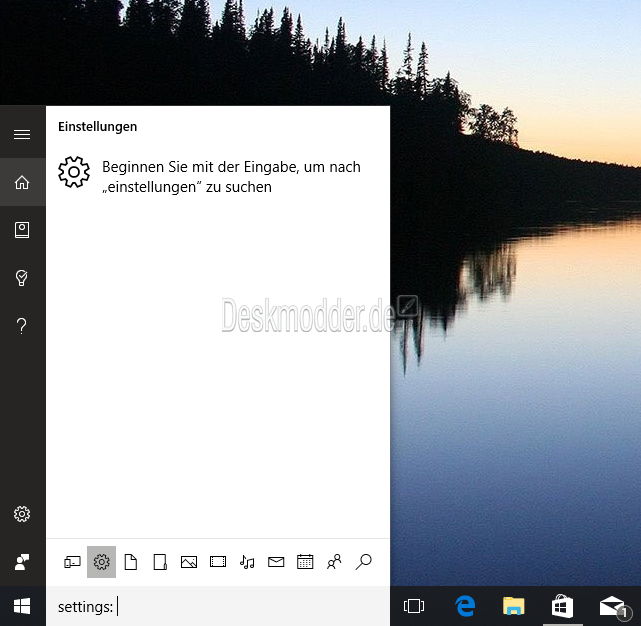The height and width of the screenshot is (626, 641).
Task: Open Task View from the taskbar
Action: coord(414,606)
